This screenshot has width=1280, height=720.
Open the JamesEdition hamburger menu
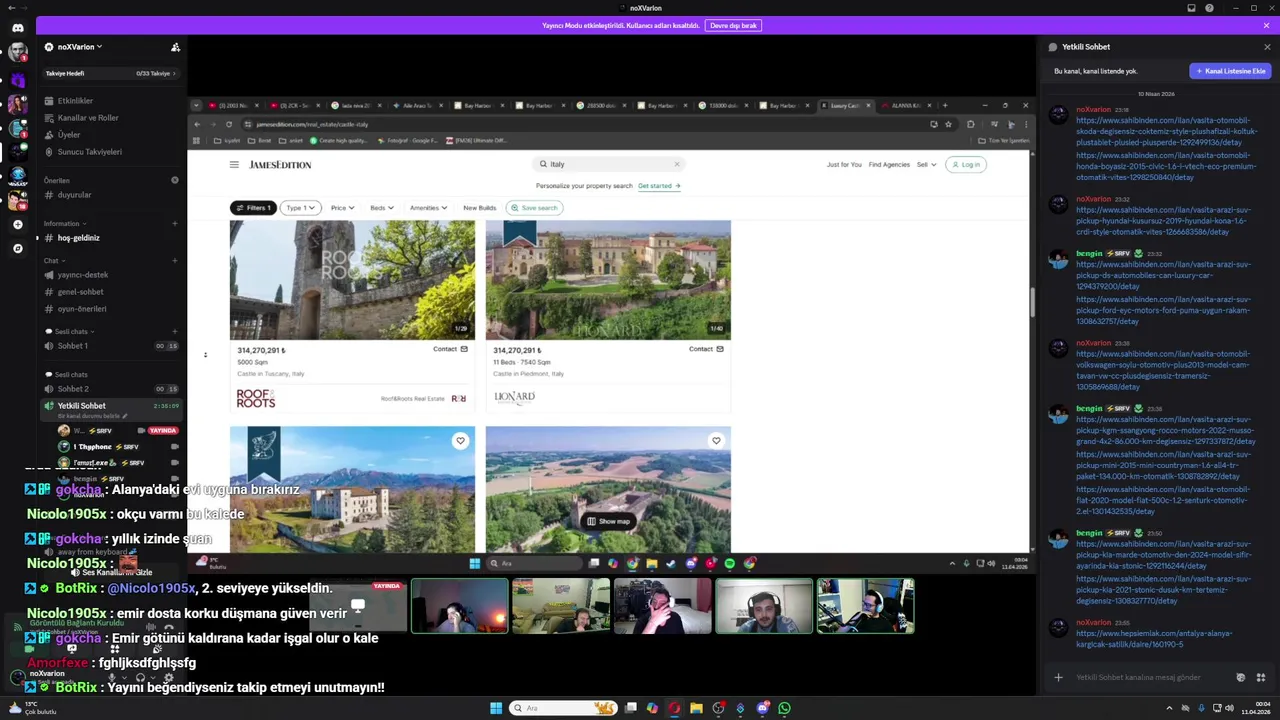click(234, 164)
